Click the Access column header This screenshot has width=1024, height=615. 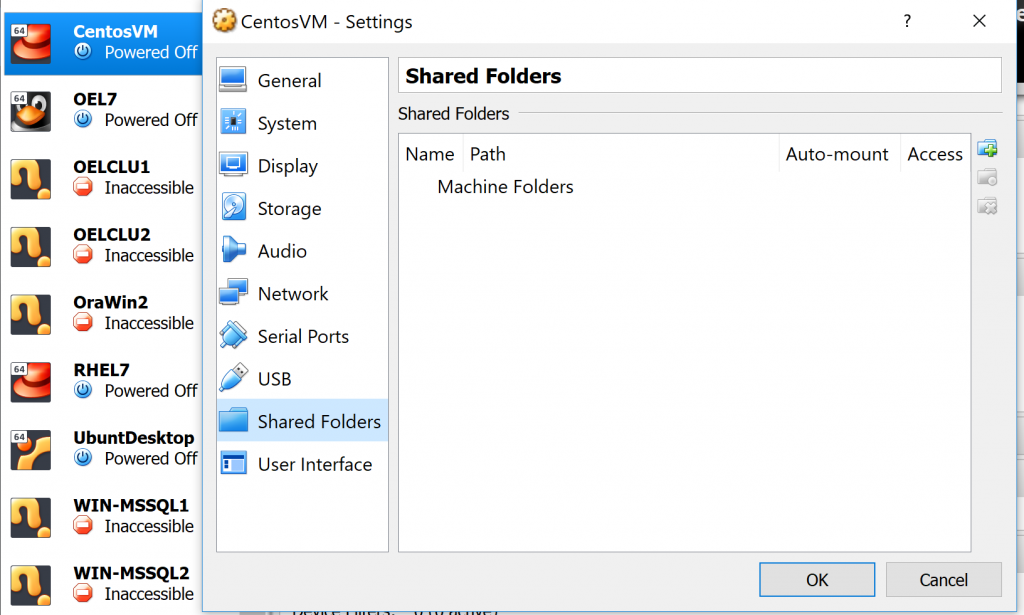(x=935, y=154)
